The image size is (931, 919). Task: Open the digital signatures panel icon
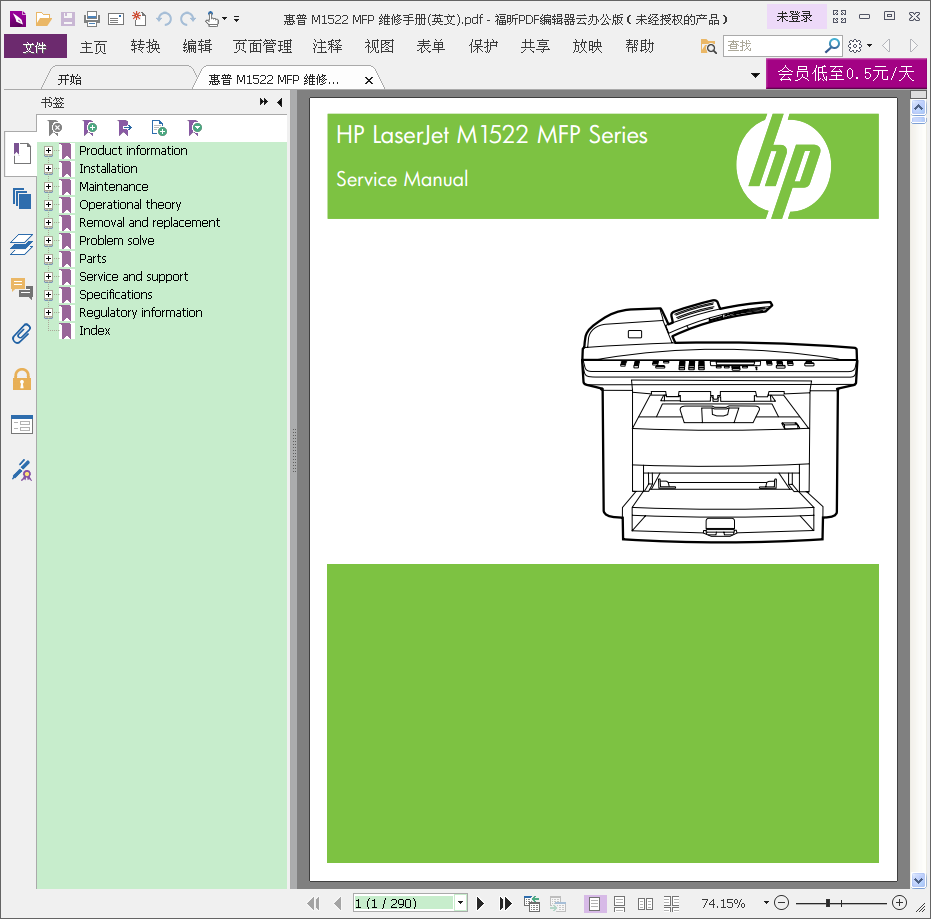click(22, 470)
